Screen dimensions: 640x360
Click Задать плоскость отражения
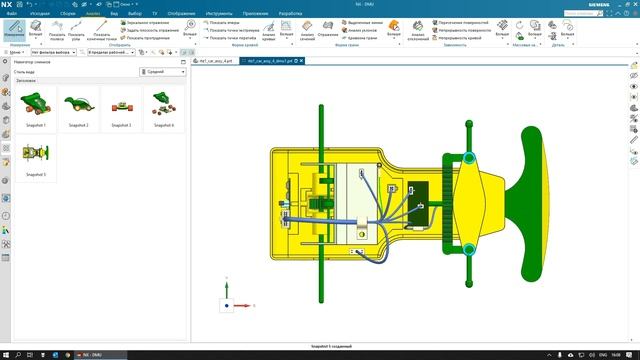point(149,30)
